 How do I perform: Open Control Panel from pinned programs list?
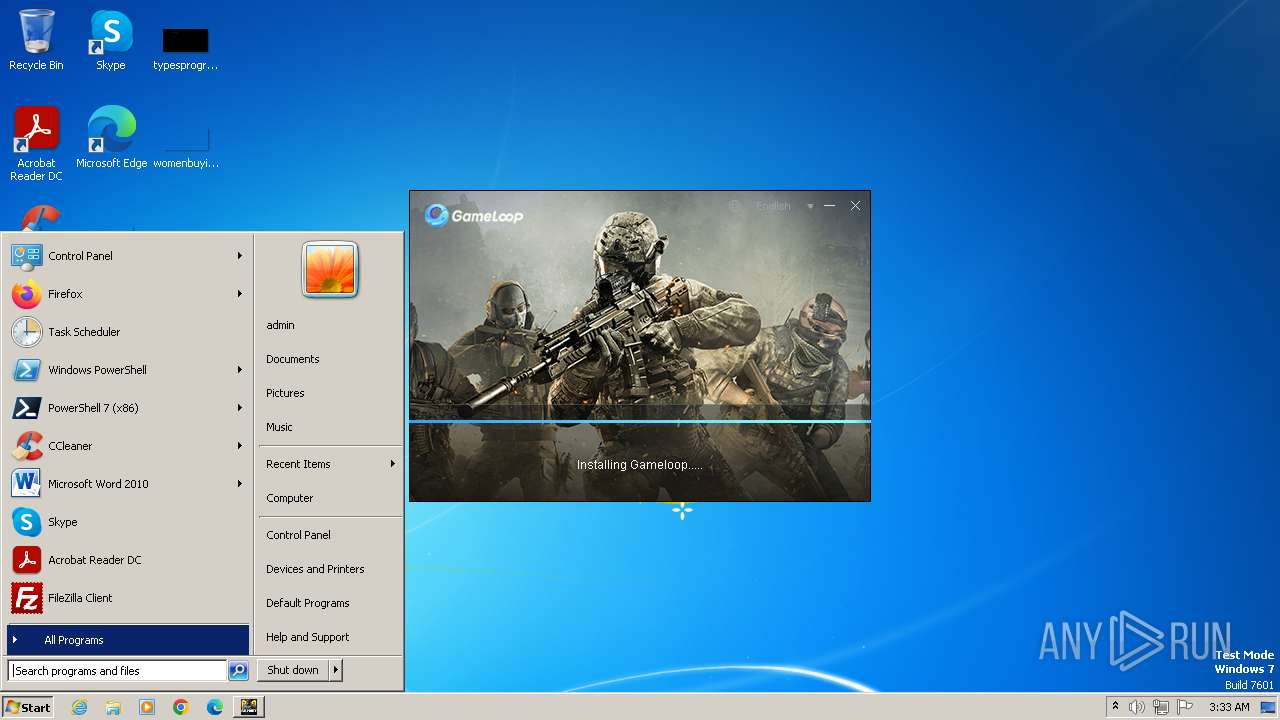pyautogui.click(x=127, y=256)
